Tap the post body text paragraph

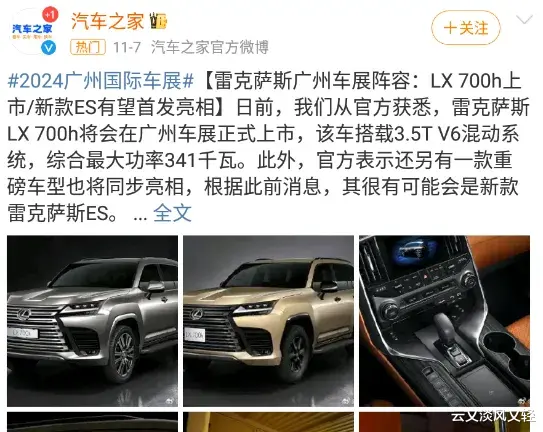click(x=268, y=147)
